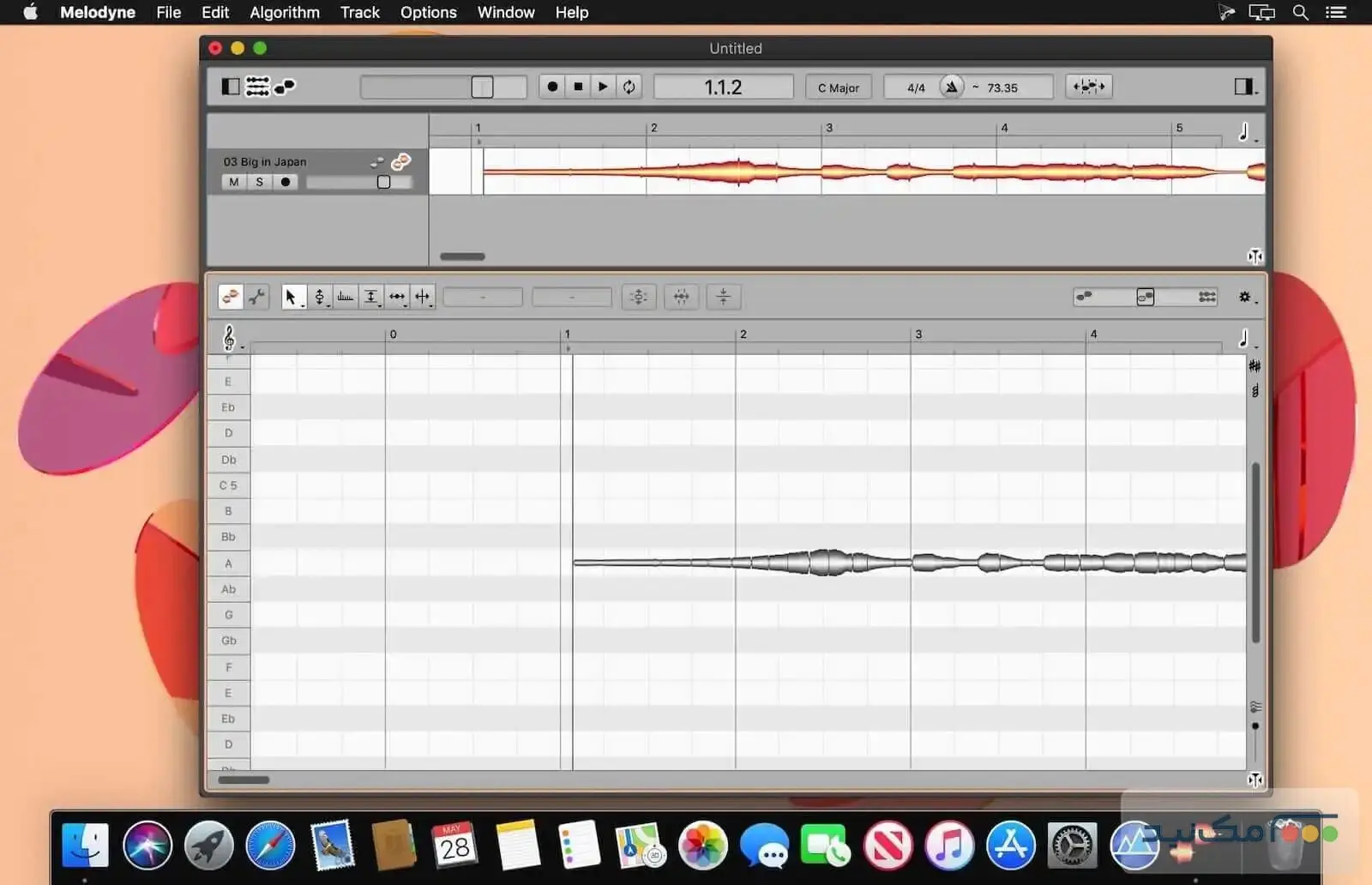The width and height of the screenshot is (1372, 885).
Task: Select the Timing tool
Action: tap(396, 296)
